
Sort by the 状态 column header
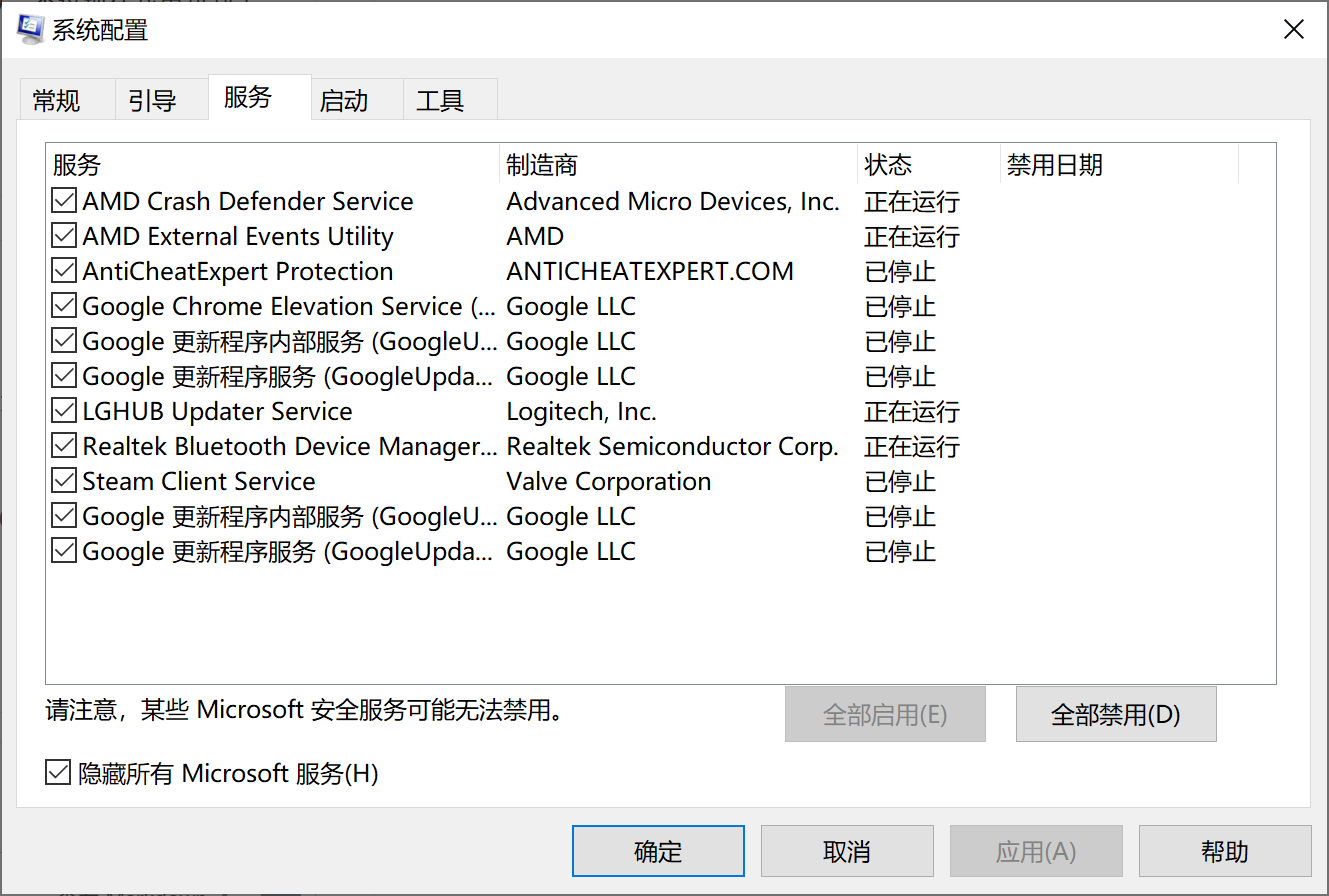coord(929,164)
